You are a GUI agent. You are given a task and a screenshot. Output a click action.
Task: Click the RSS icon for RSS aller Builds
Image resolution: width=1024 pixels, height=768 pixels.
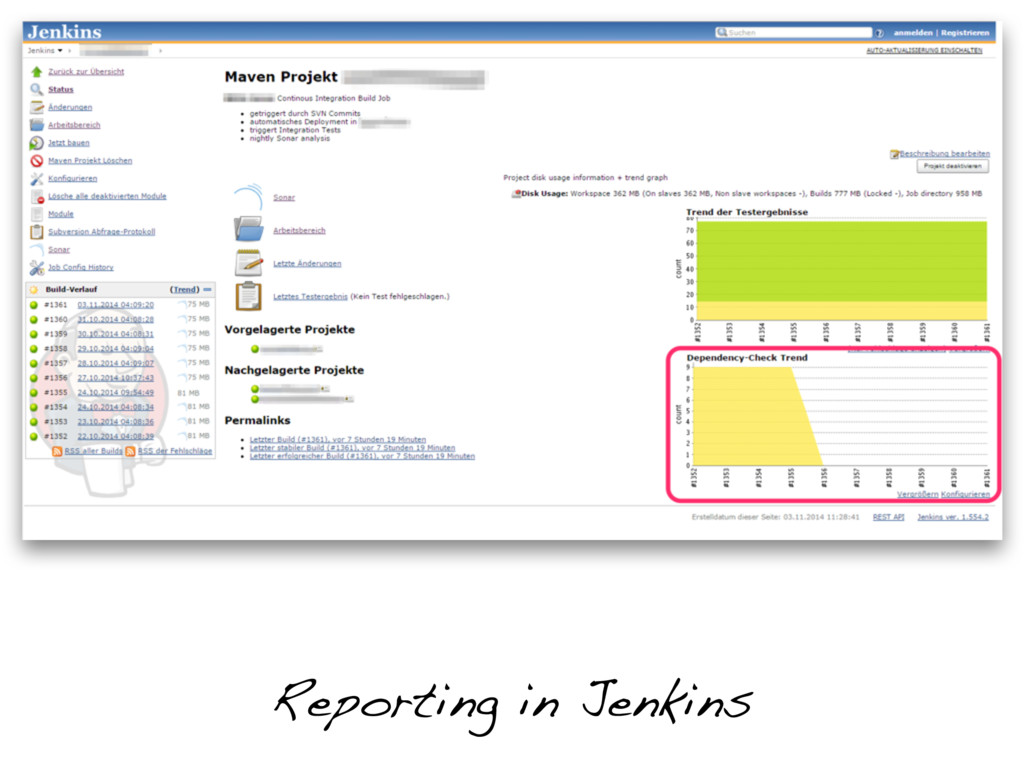[x=57, y=451]
